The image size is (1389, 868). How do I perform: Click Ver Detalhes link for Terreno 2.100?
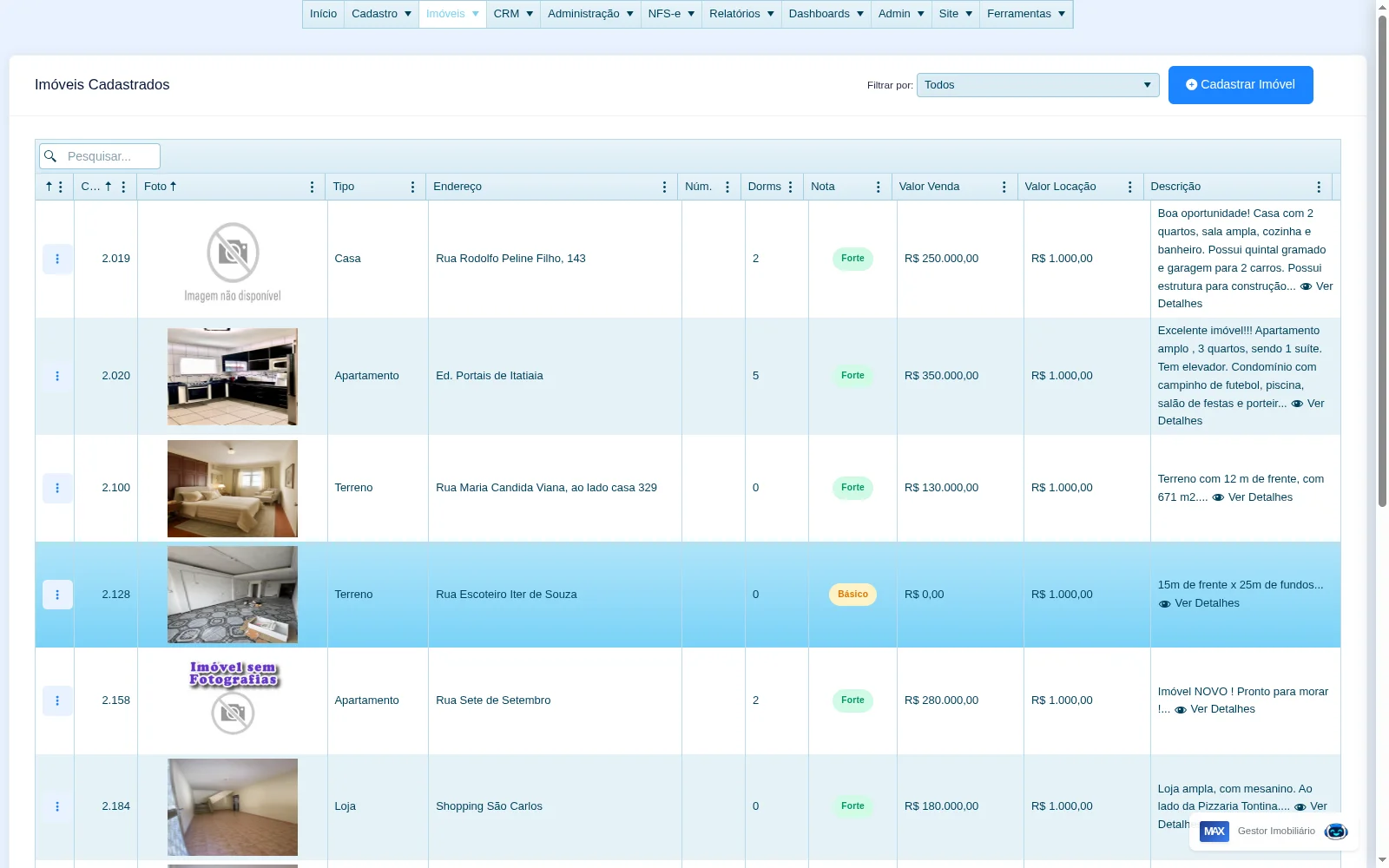pos(1261,497)
